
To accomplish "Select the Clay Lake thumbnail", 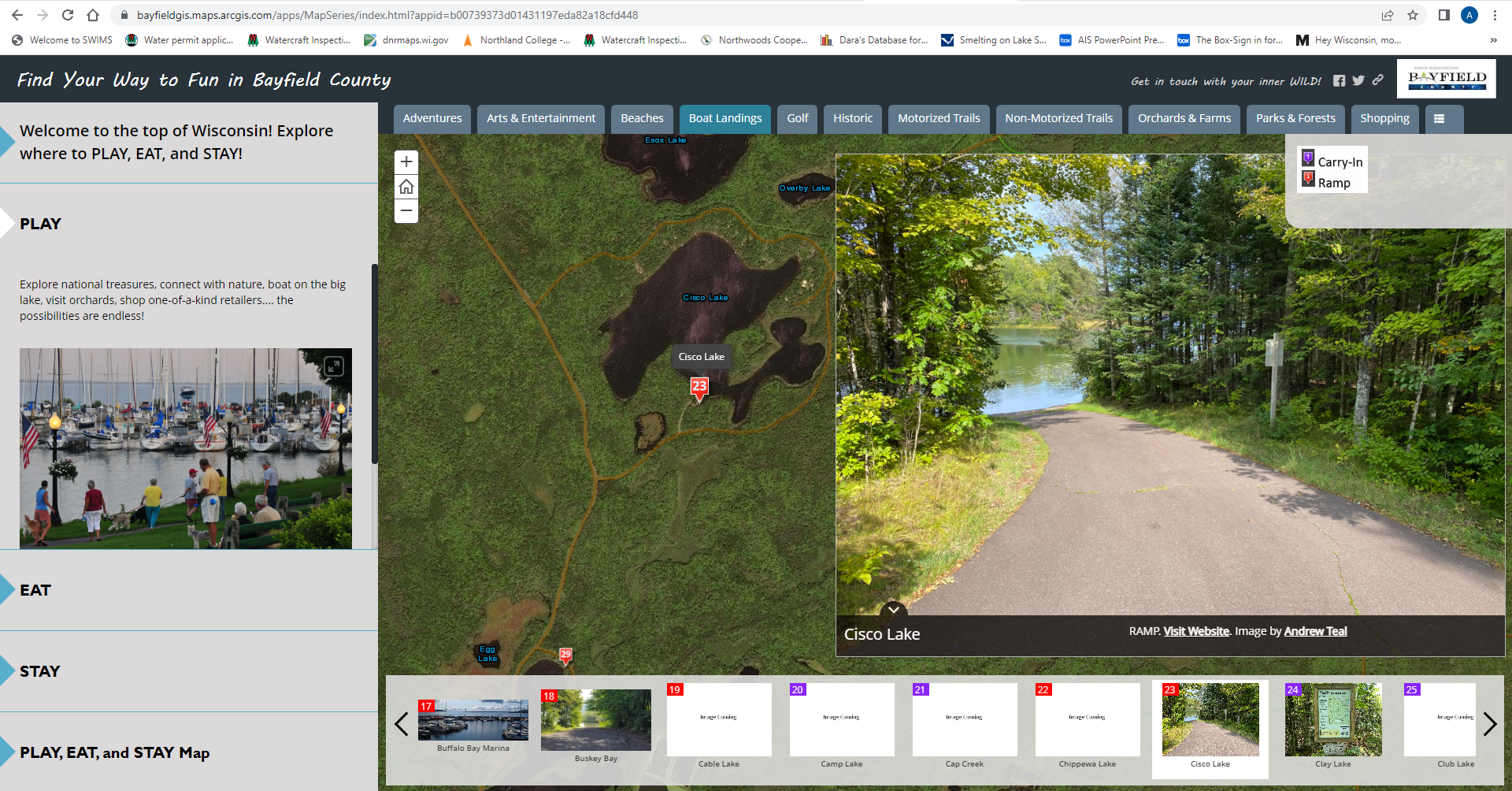I will (x=1333, y=726).
